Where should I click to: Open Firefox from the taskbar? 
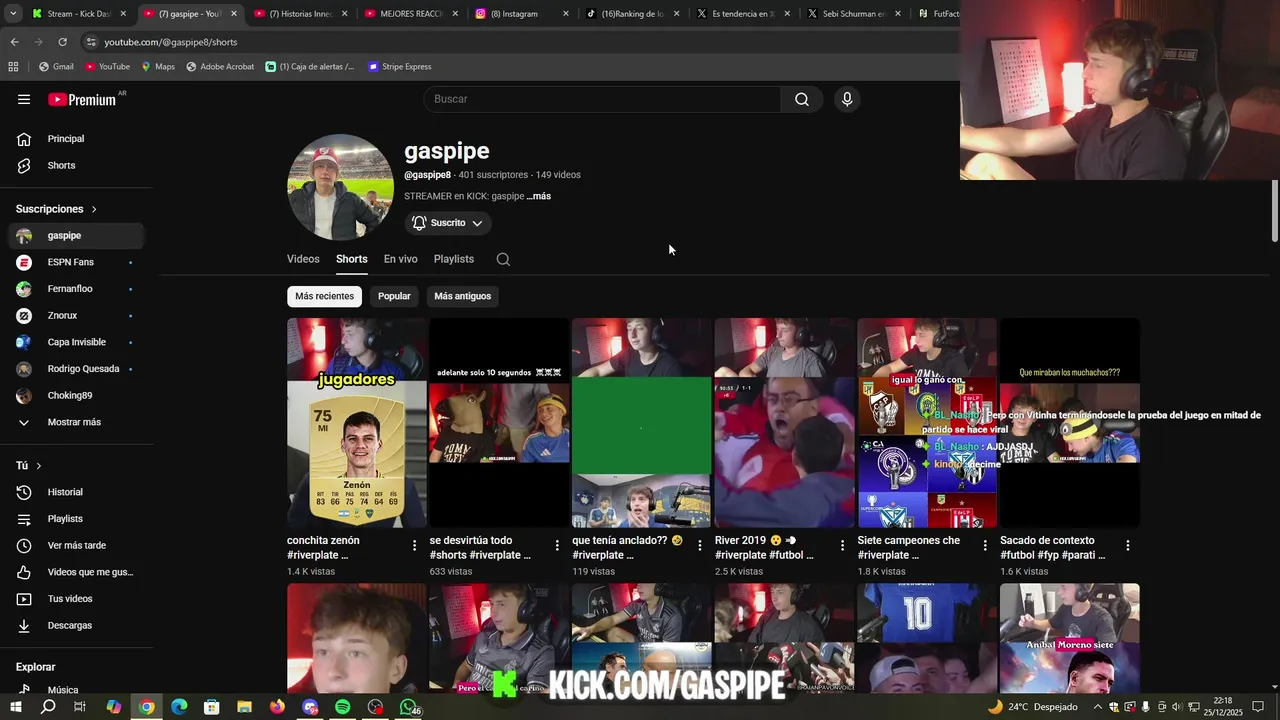coord(277,707)
